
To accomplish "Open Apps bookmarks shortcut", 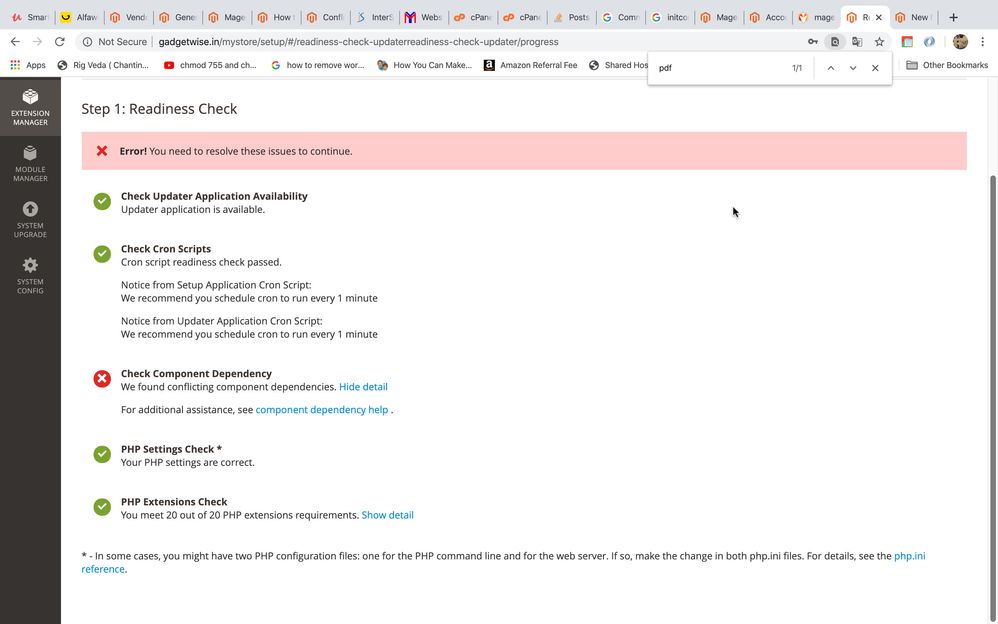I will coord(28,65).
